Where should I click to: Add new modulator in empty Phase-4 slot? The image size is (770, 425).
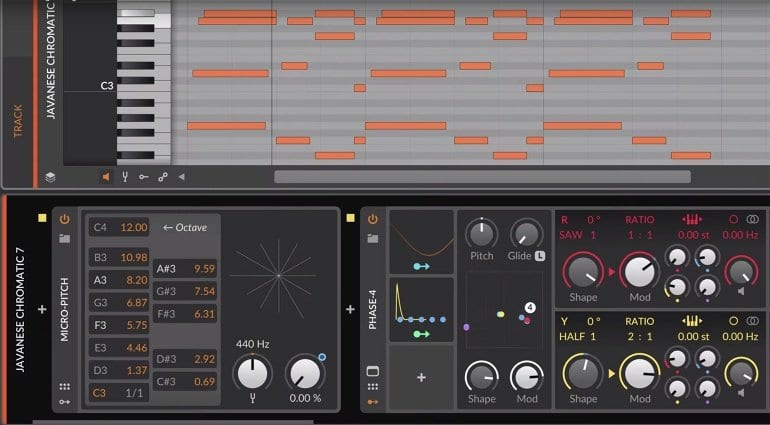click(421, 378)
